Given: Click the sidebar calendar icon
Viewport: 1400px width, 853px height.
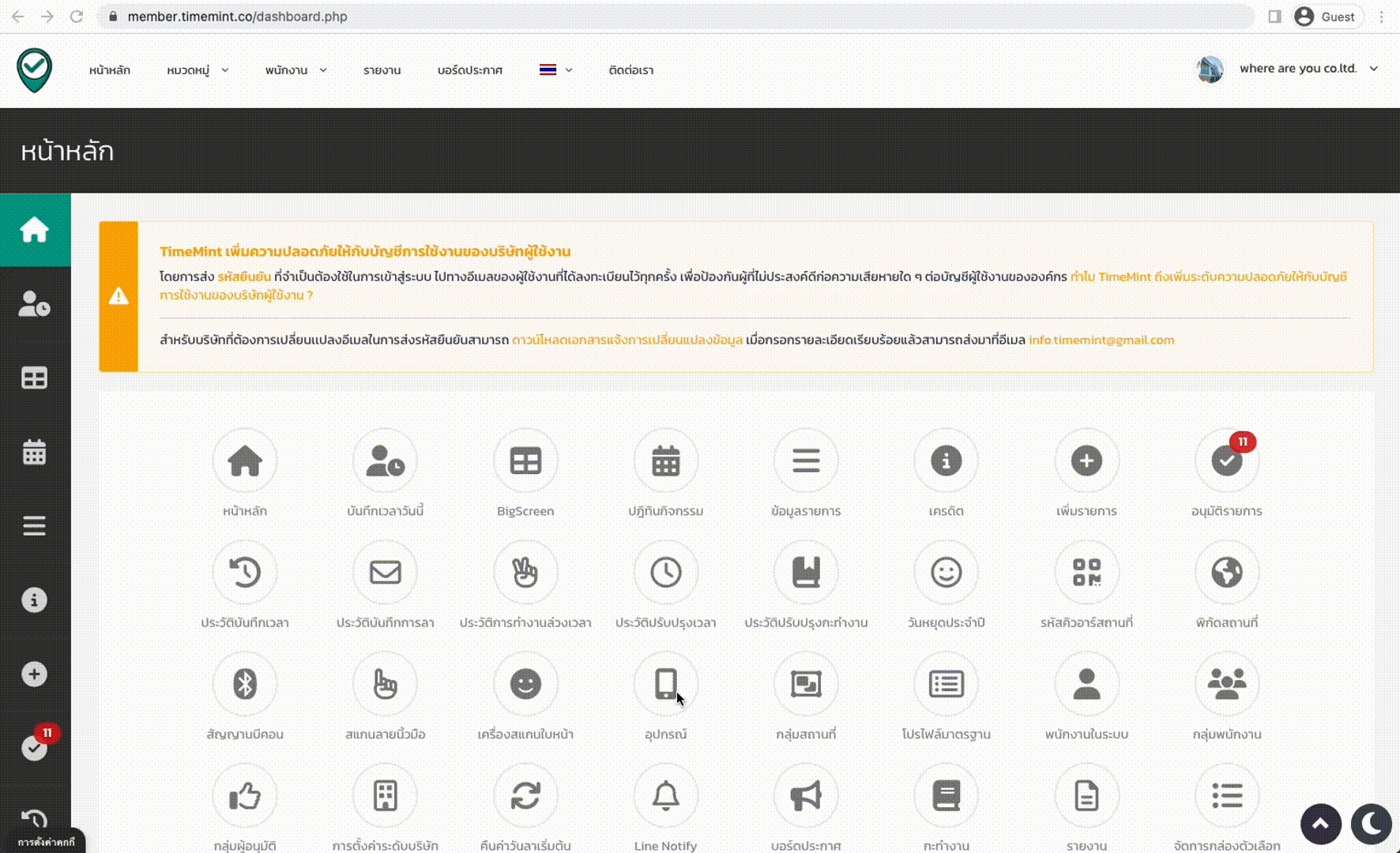Looking at the screenshot, I should [x=34, y=453].
